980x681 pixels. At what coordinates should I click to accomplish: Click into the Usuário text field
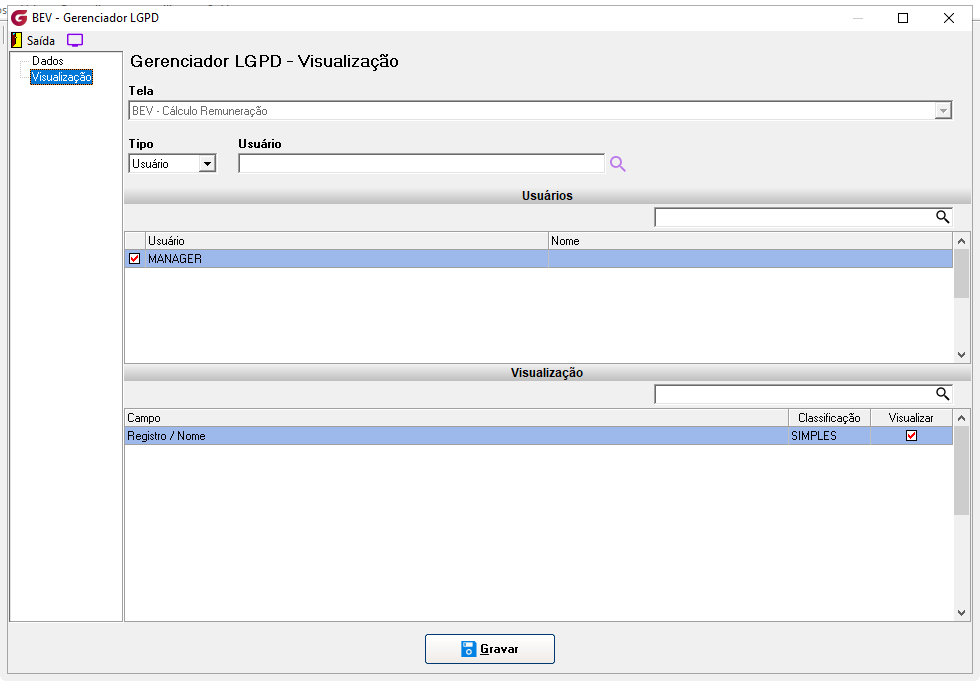point(421,164)
